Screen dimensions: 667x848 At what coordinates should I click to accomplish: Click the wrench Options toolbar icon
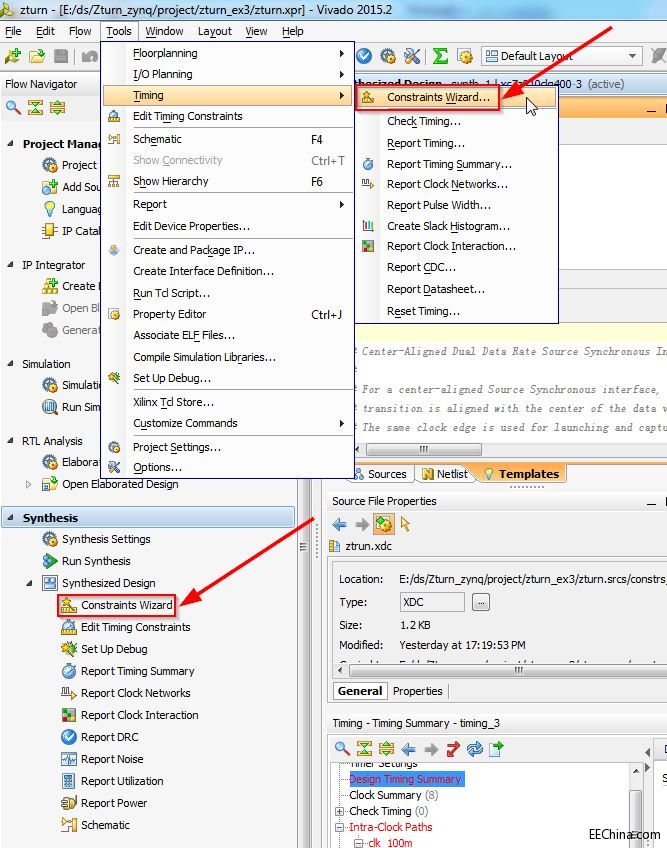(412, 56)
